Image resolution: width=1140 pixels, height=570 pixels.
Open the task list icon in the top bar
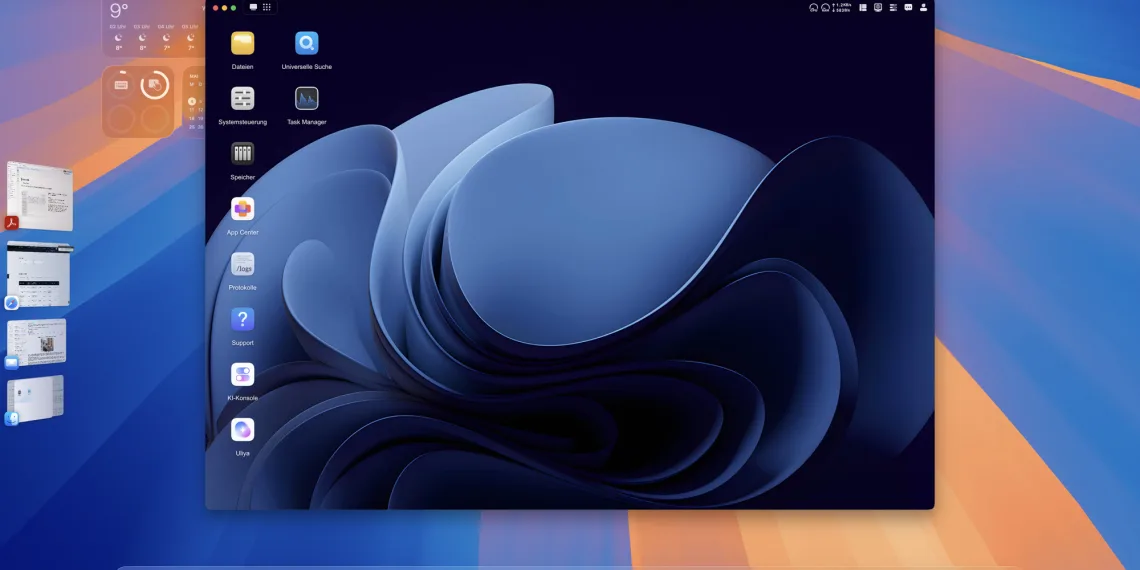pyautogui.click(x=893, y=7)
